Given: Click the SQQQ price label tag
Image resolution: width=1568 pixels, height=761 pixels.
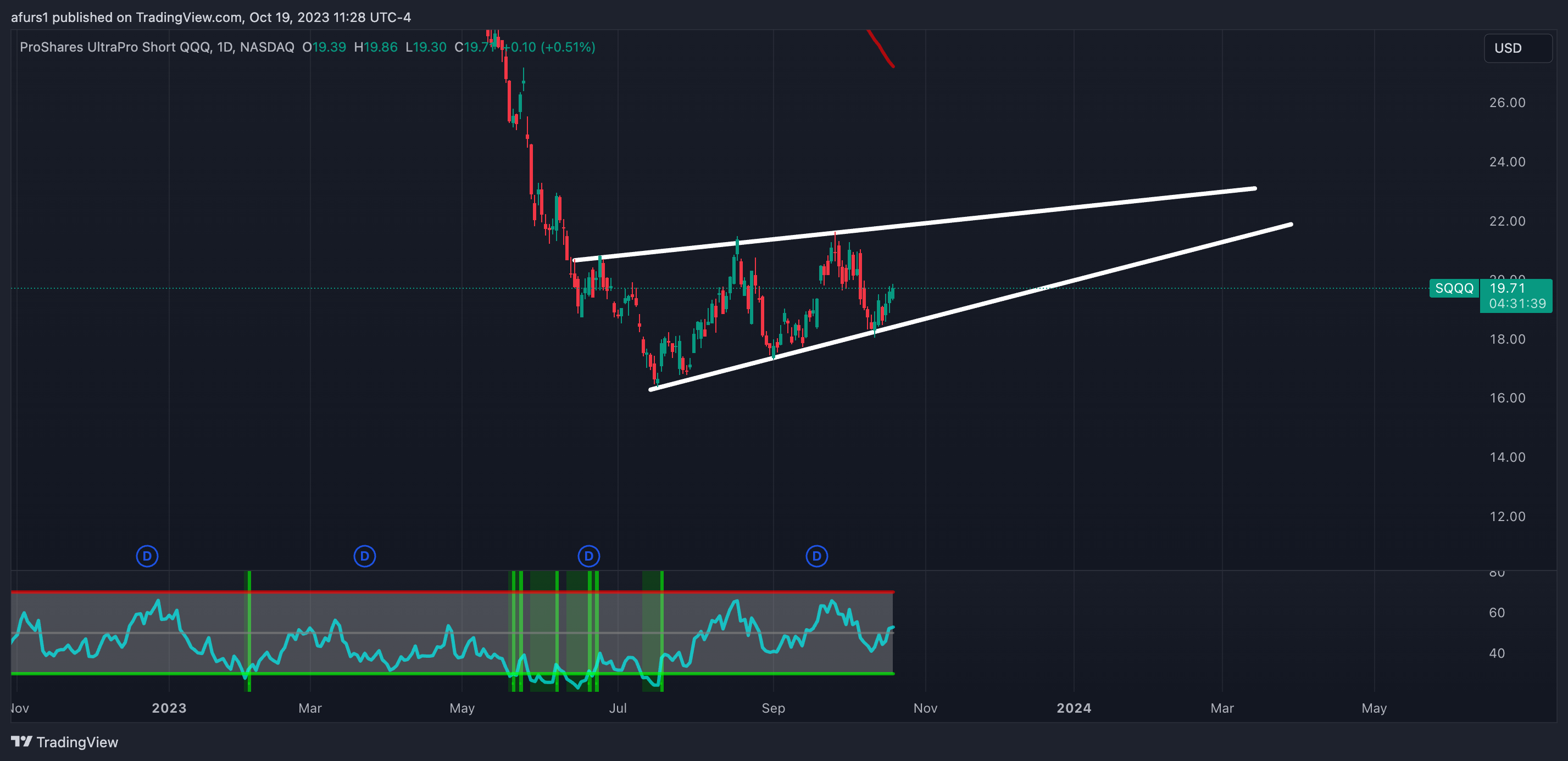Looking at the screenshot, I should (1454, 288).
